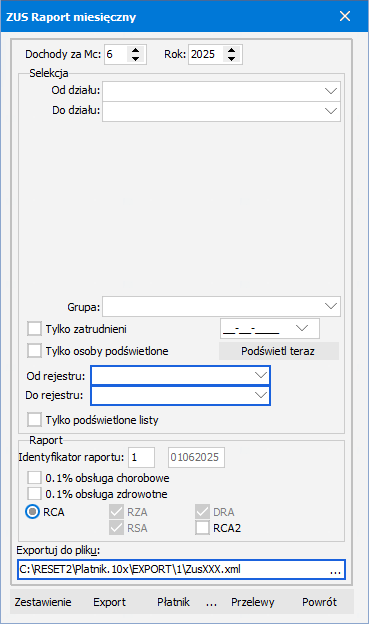
Task: Open the Do rejestru dropdown
Action: pyautogui.click(x=261, y=395)
